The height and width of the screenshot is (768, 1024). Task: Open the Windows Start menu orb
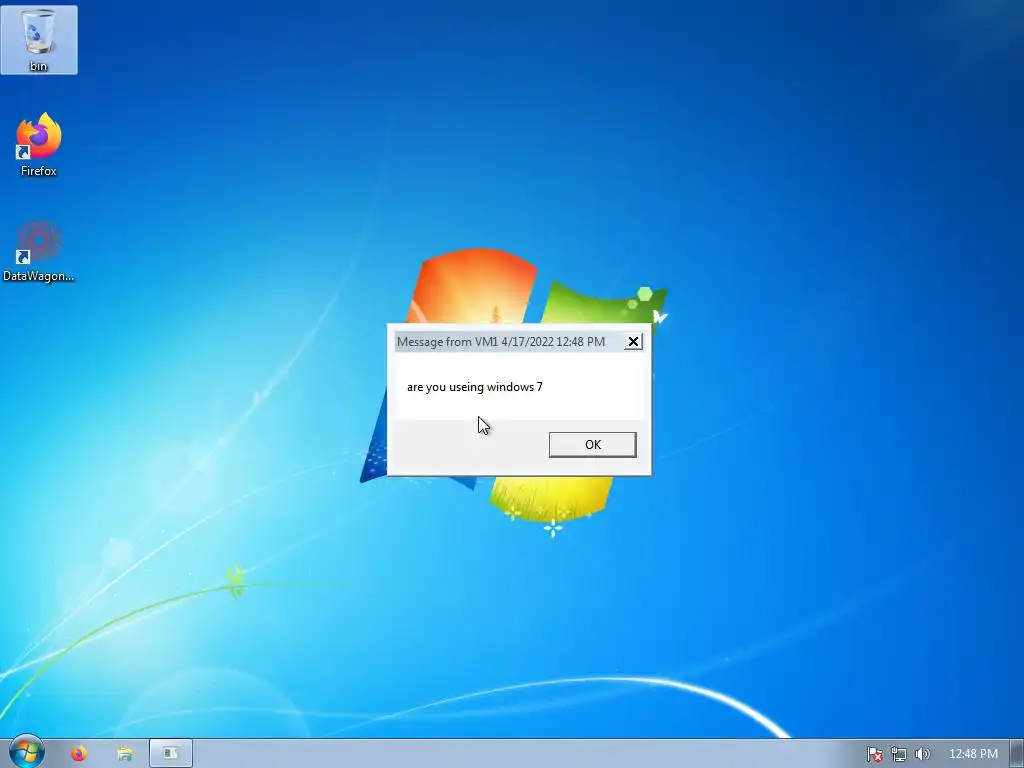[26, 752]
